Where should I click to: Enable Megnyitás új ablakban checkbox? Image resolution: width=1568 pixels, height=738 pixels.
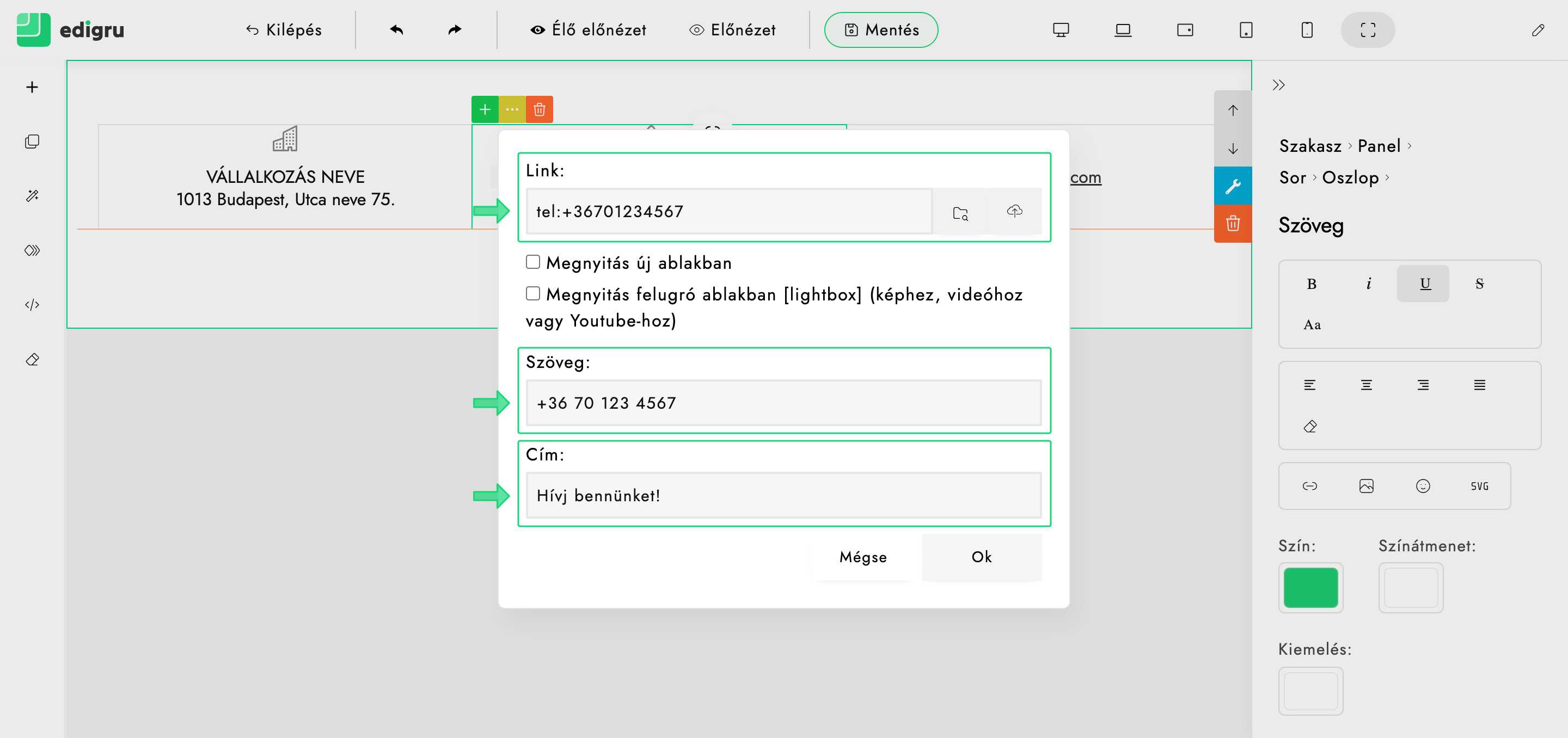[532, 262]
